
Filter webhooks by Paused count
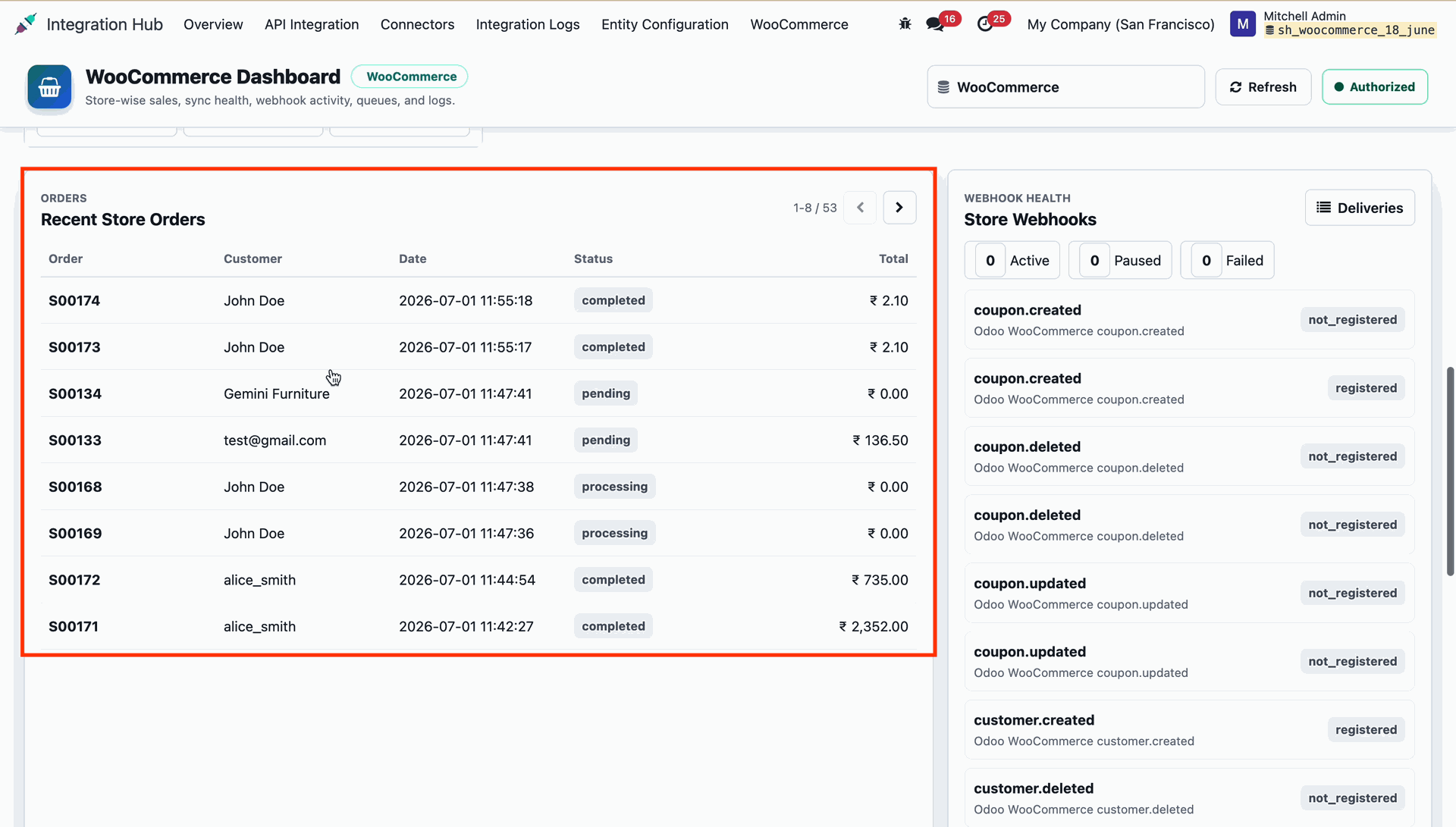1120,261
